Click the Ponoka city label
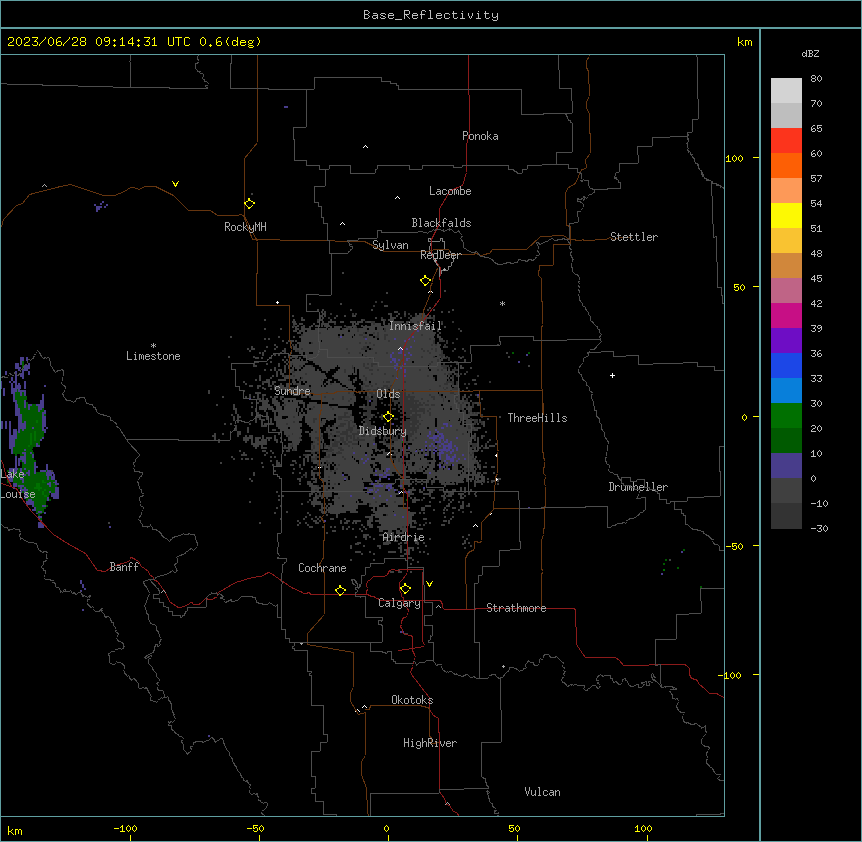Screen dimensions: 862x842 [480, 136]
